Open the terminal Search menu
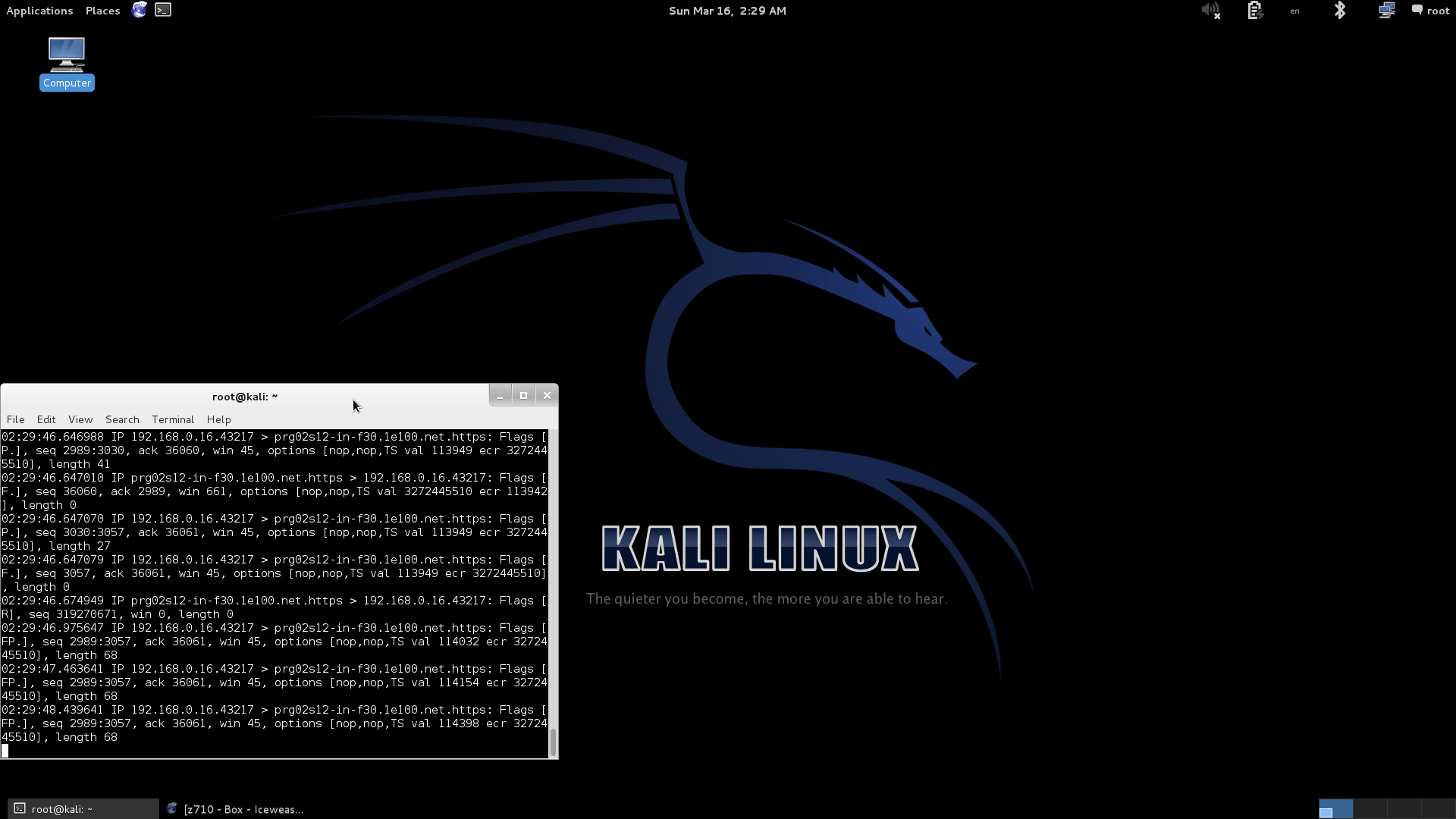The width and height of the screenshot is (1456, 819). coord(122,419)
